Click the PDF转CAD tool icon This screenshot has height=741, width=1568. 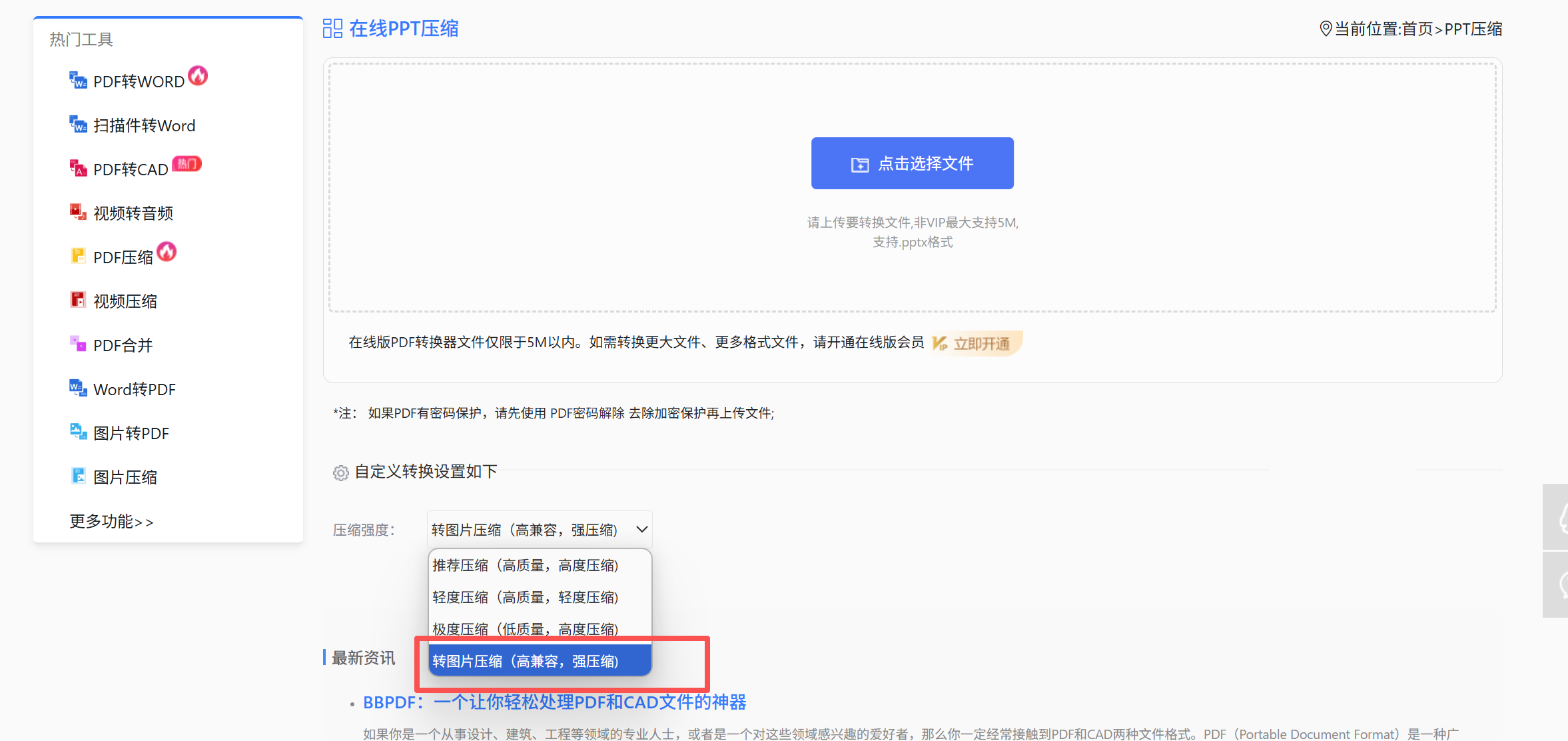[78, 169]
